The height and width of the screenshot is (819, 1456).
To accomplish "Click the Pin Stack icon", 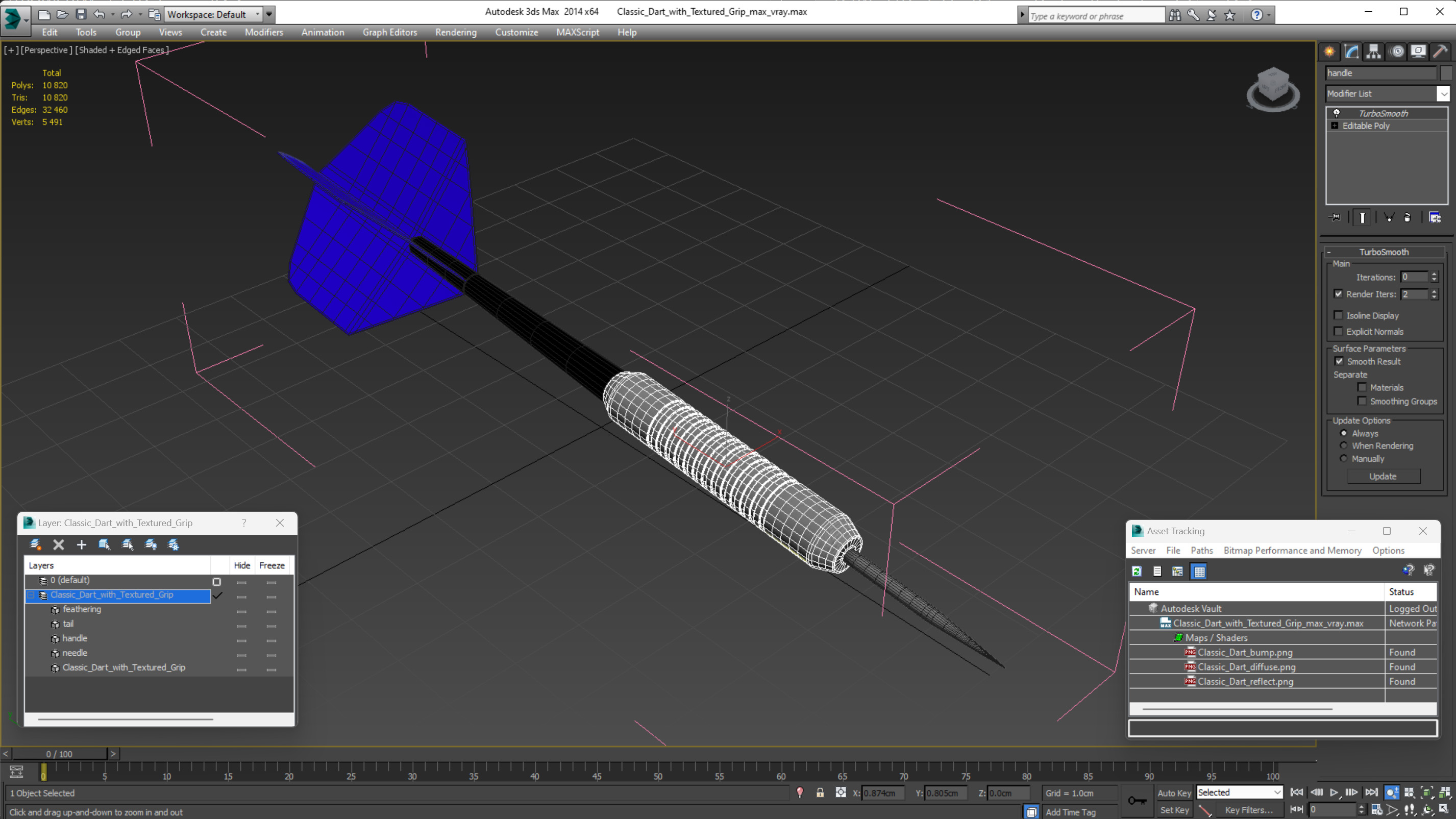I will tap(1335, 217).
